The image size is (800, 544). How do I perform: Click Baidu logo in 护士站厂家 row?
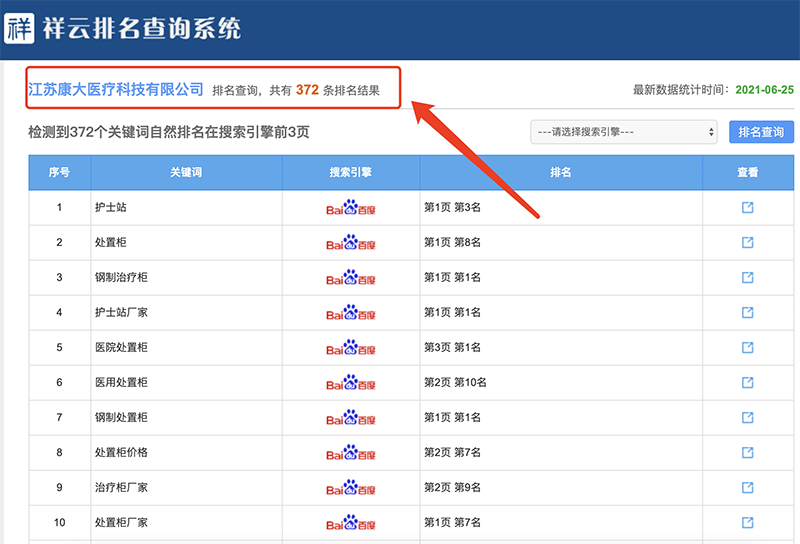point(351,312)
